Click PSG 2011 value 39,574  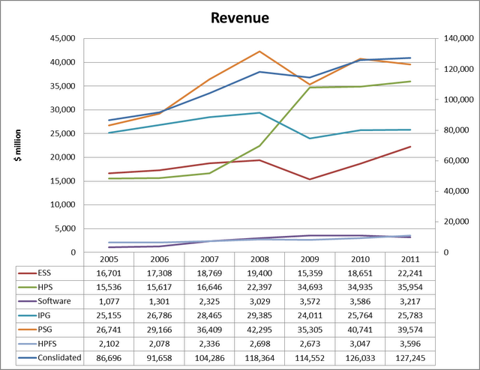pos(410,330)
